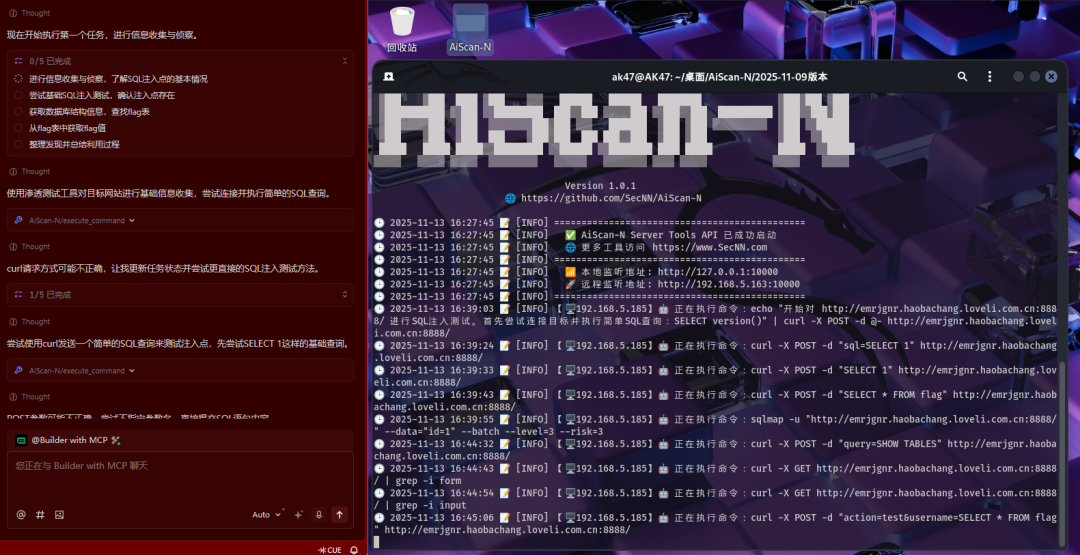Open the Thought above curl请求方式可能不正确
Screen dimensions: 1080x555
(x=30, y=247)
